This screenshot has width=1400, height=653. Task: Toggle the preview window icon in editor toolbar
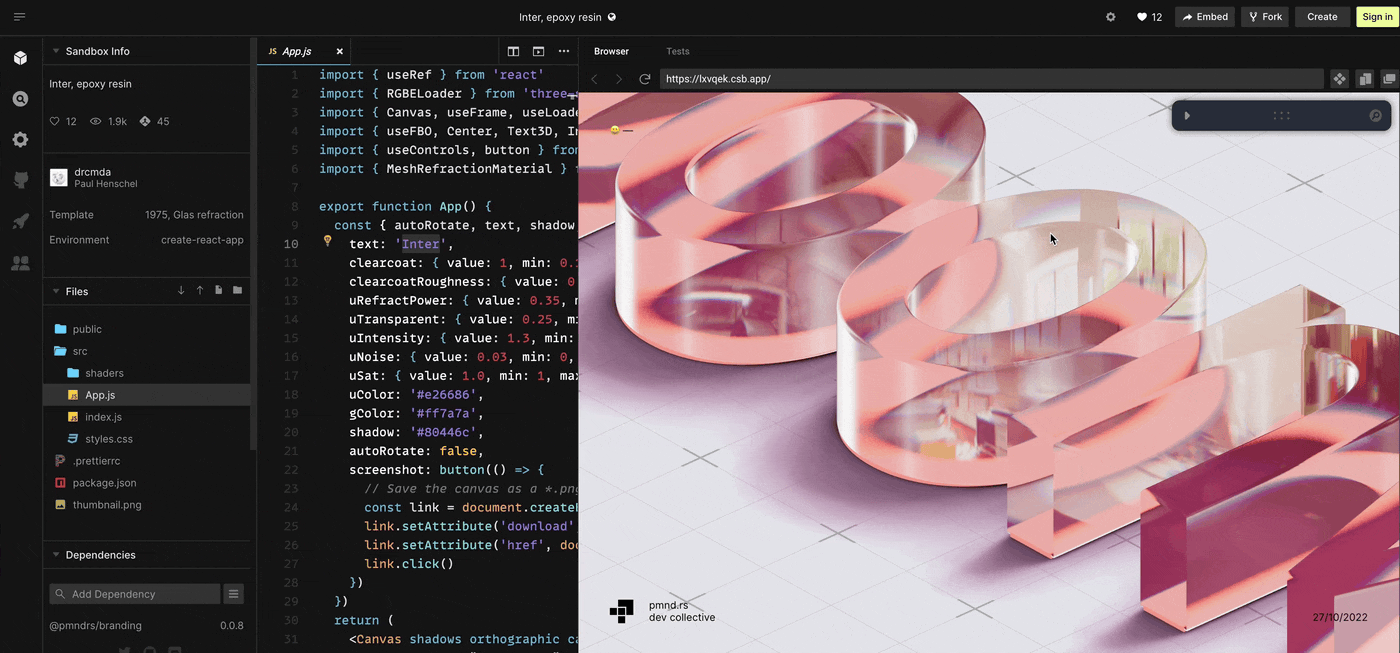(538, 51)
